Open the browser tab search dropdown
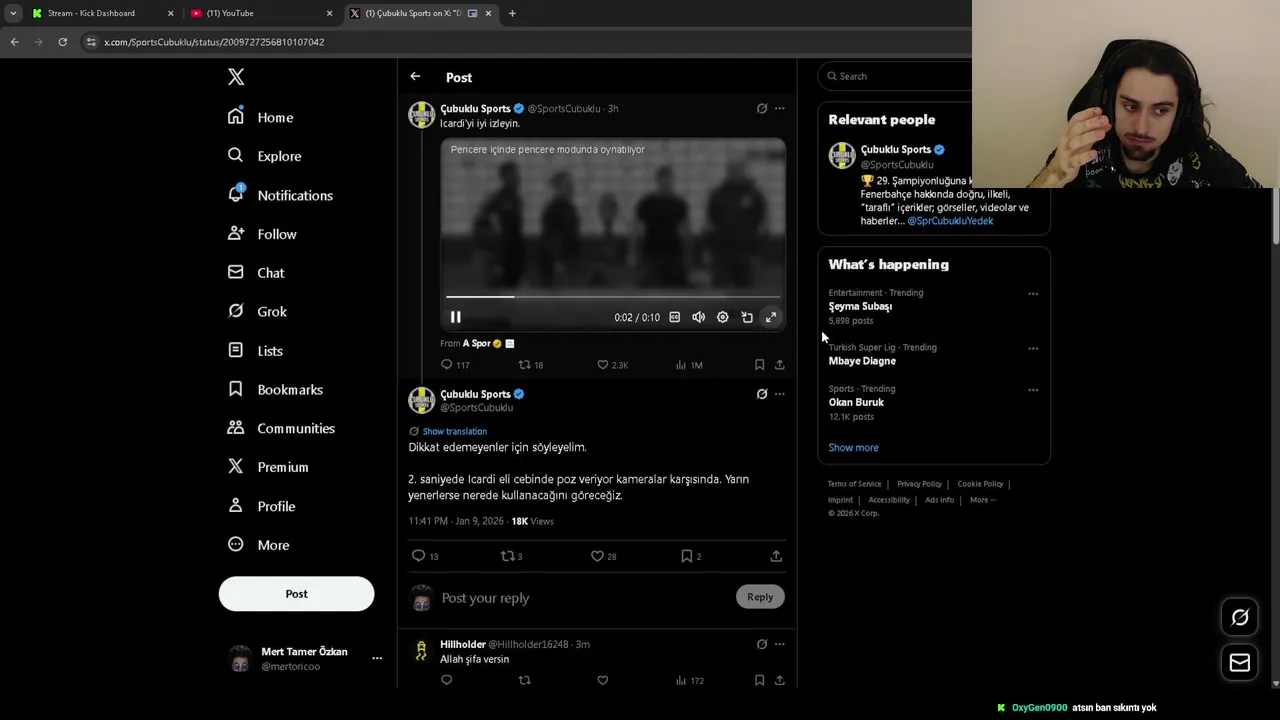Screen dimensions: 1280x720 [12, 13]
